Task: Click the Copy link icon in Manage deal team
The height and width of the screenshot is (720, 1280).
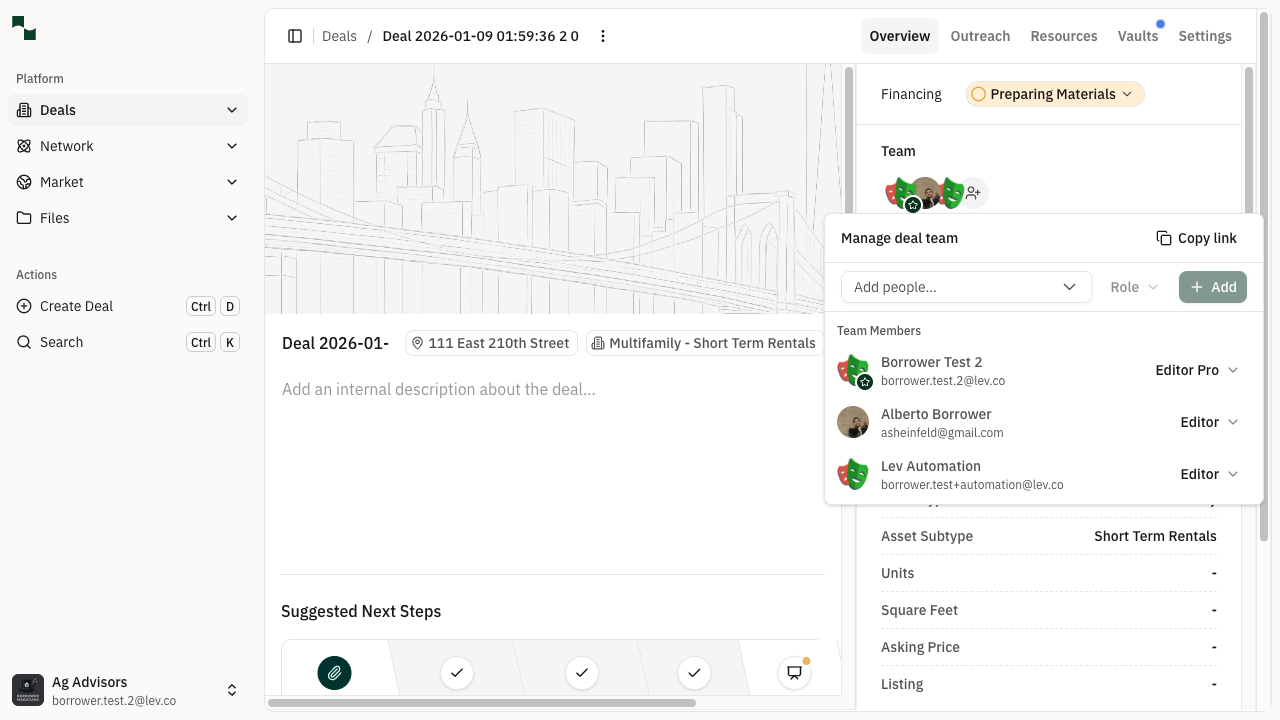Action: (1163, 238)
